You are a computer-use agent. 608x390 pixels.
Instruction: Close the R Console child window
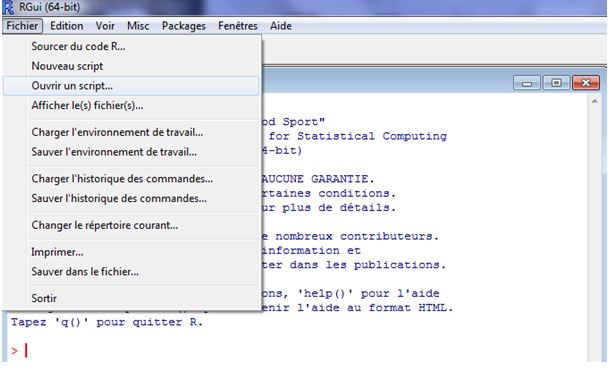tap(586, 83)
